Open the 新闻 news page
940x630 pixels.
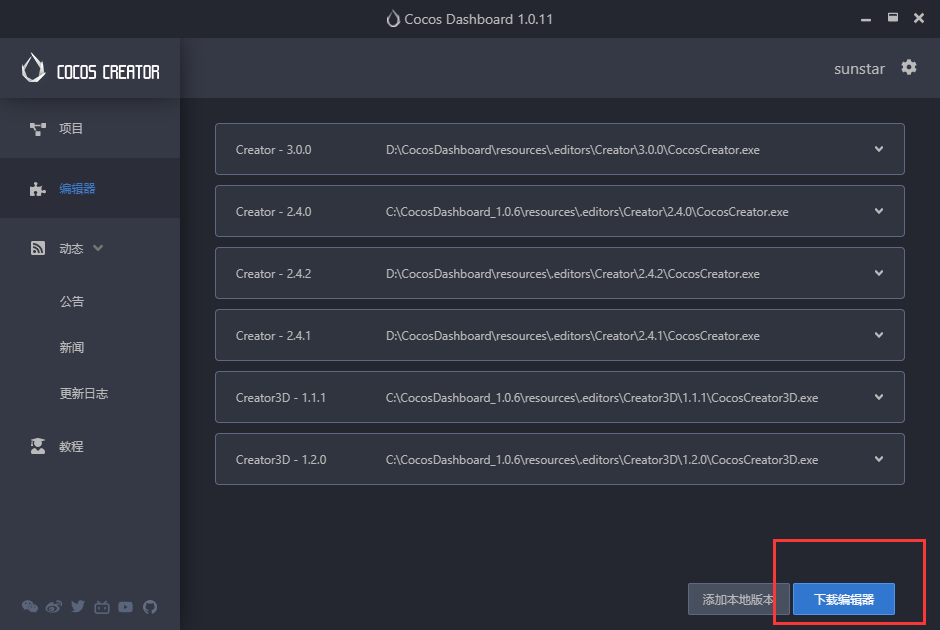[x=71, y=348]
